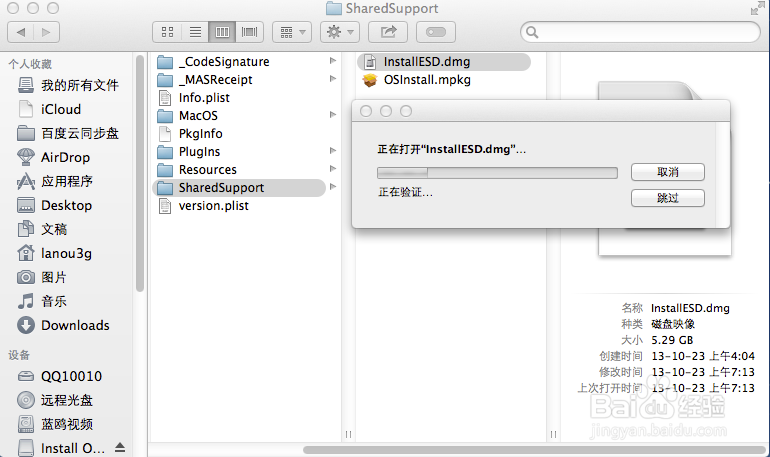The image size is (770, 457).
Task: Click the 个人收藏 Favorites header
Action: [30, 64]
